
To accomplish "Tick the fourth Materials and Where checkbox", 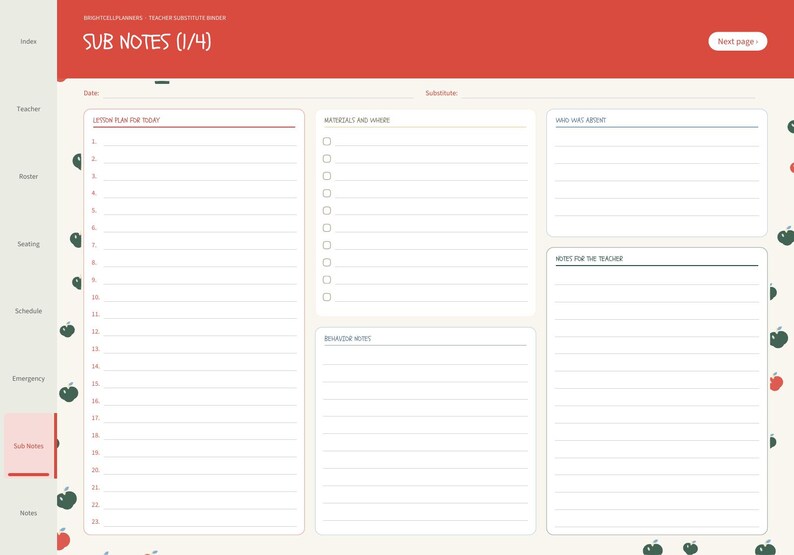I will (327, 193).
